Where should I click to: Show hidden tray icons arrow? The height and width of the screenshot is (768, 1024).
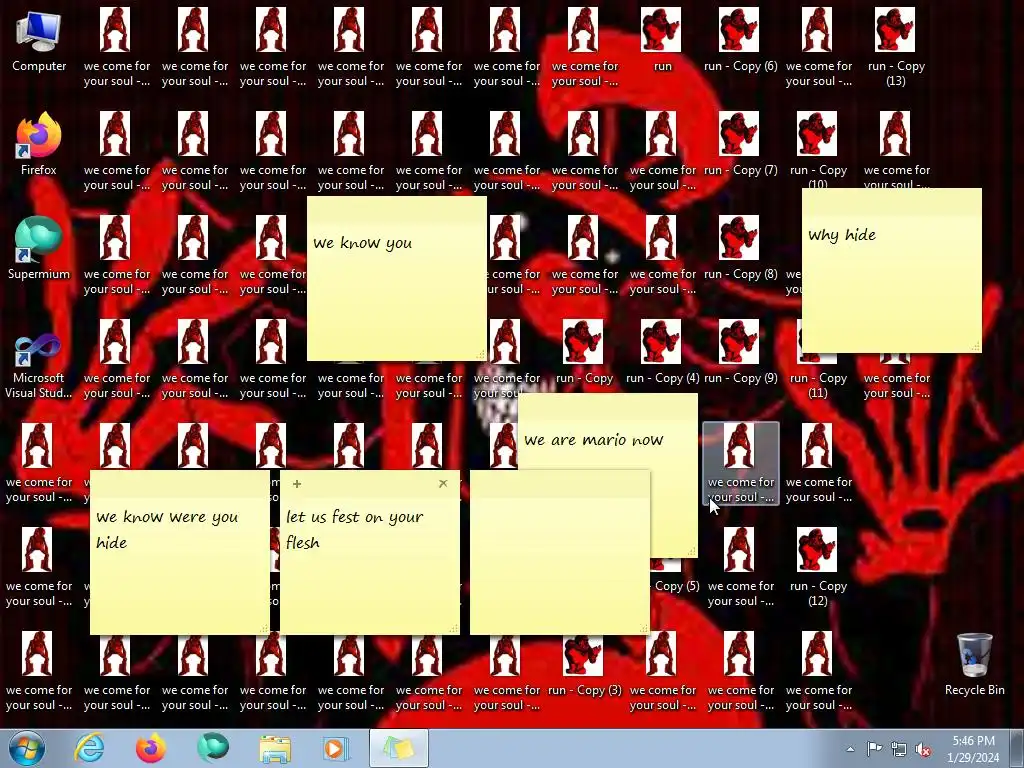click(850, 749)
